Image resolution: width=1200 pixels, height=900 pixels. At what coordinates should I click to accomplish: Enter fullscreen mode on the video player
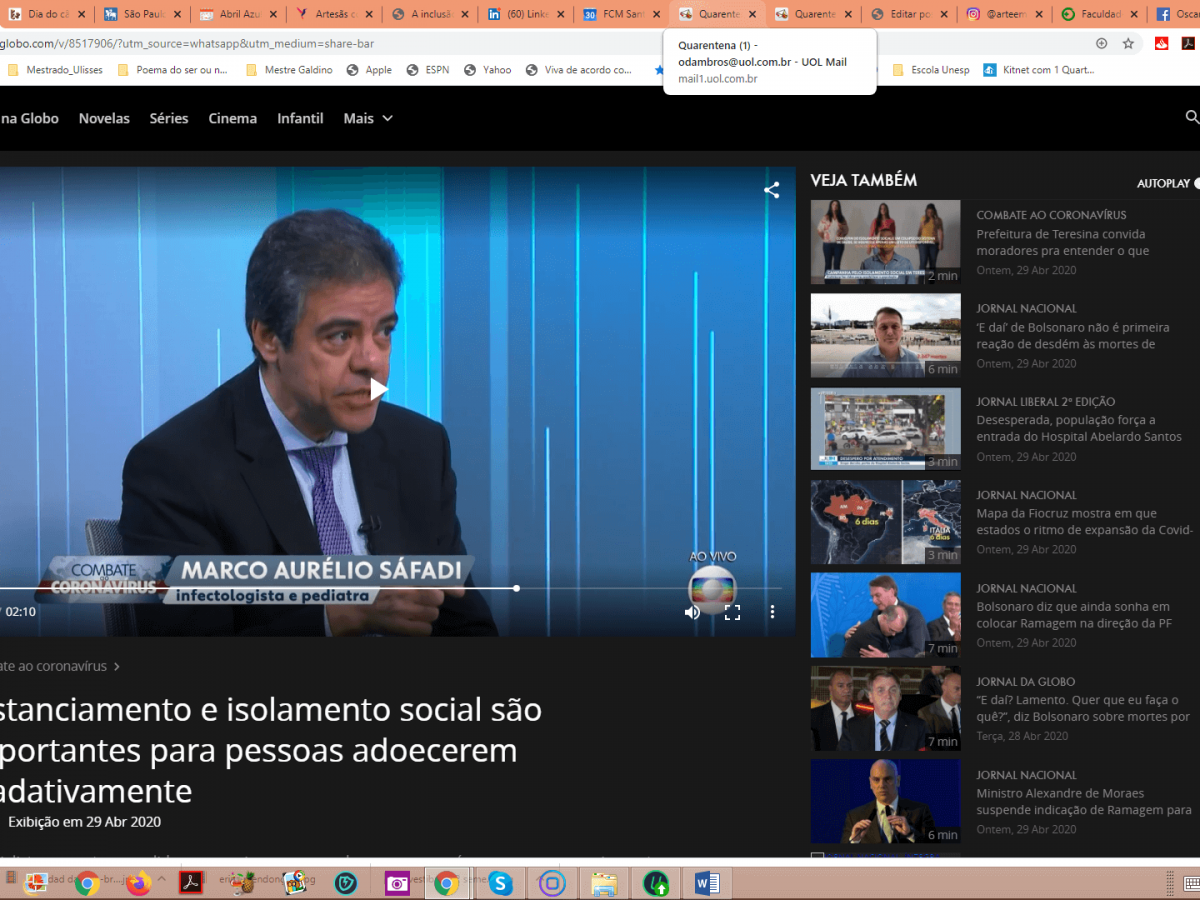pyautogui.click(x=732, y=612)
